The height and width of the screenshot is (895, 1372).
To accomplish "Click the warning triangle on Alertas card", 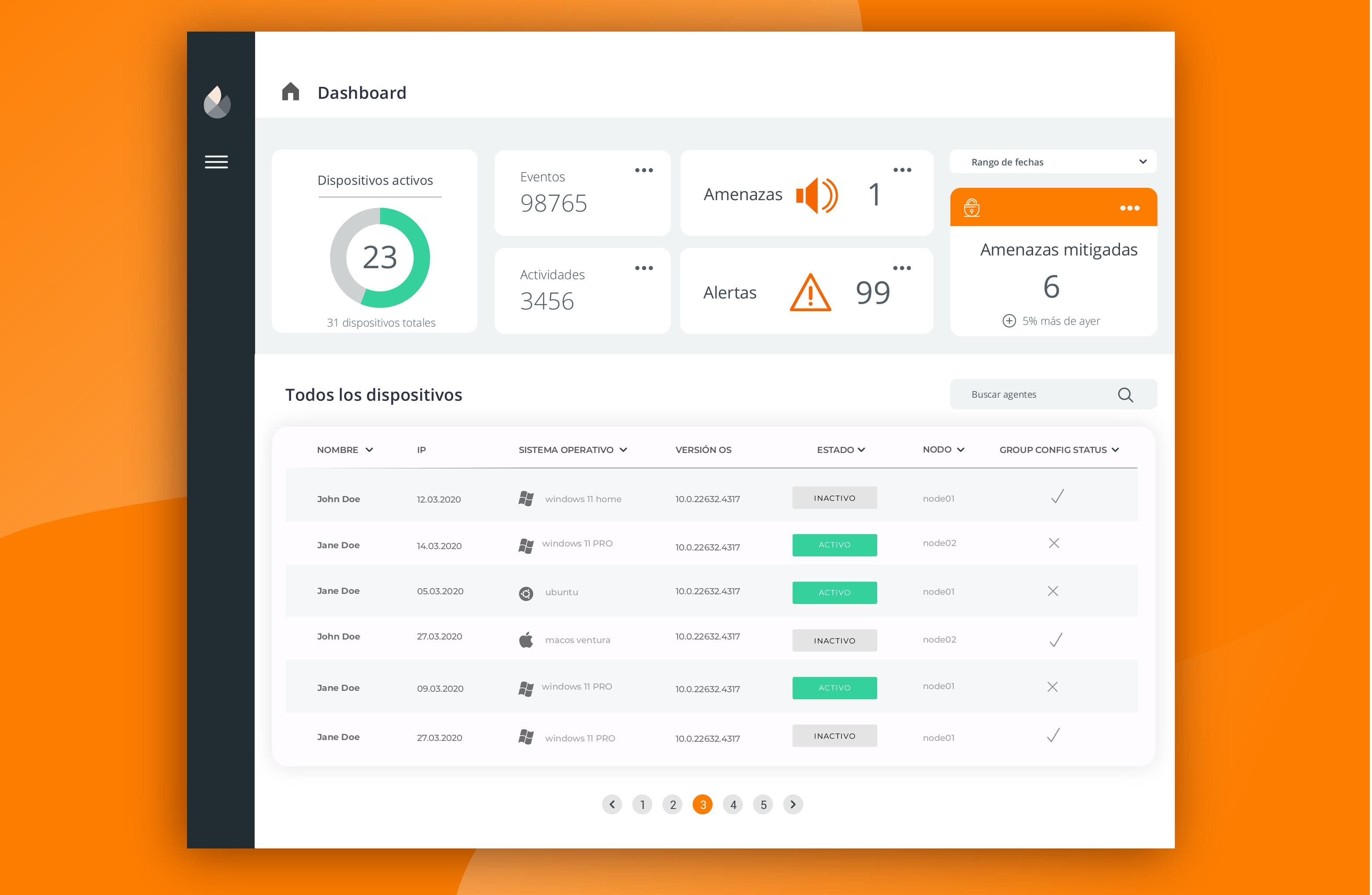I will (x=810, y=292).
